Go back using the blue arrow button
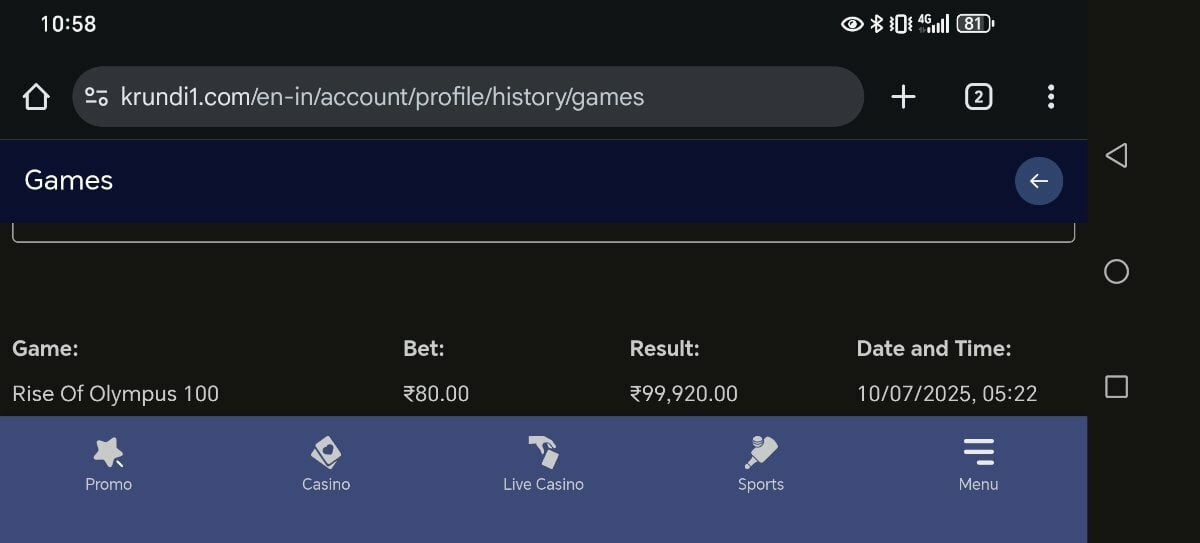 click(1039, 181)
